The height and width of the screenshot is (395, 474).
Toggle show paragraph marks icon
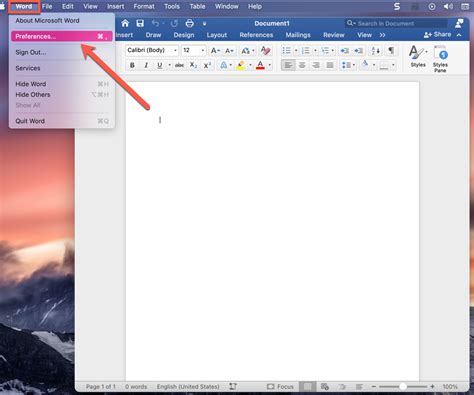point(391,50)
